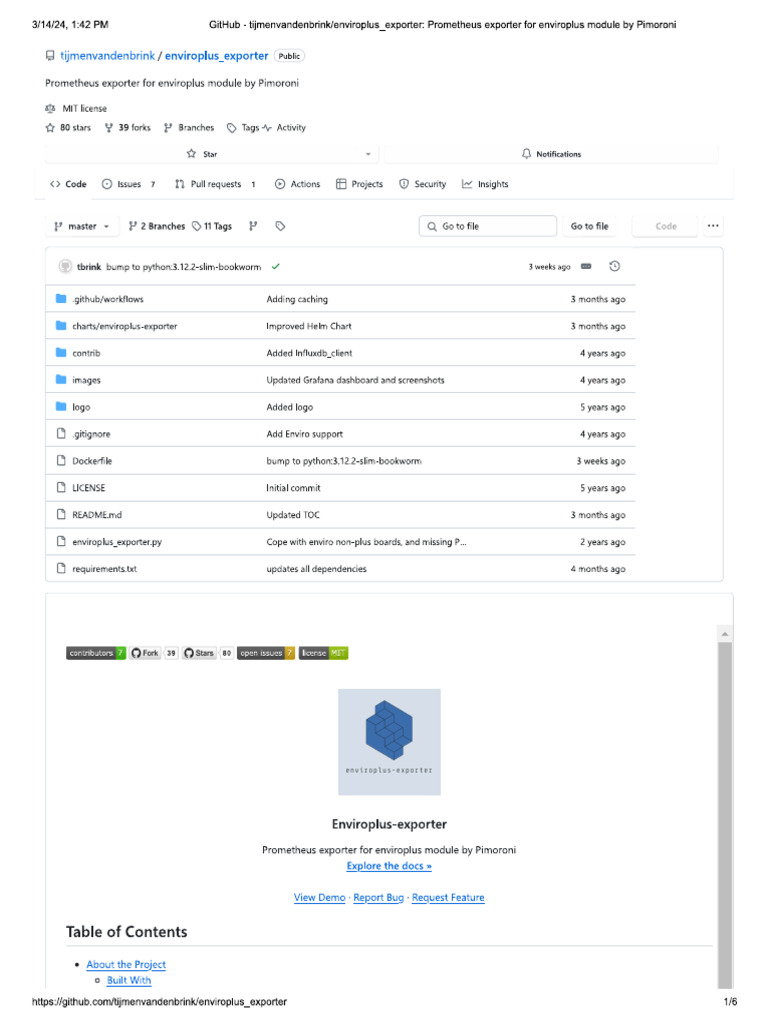Jump to About the Project section
This screenshot has height=1024, width=768.
[126, 965]
